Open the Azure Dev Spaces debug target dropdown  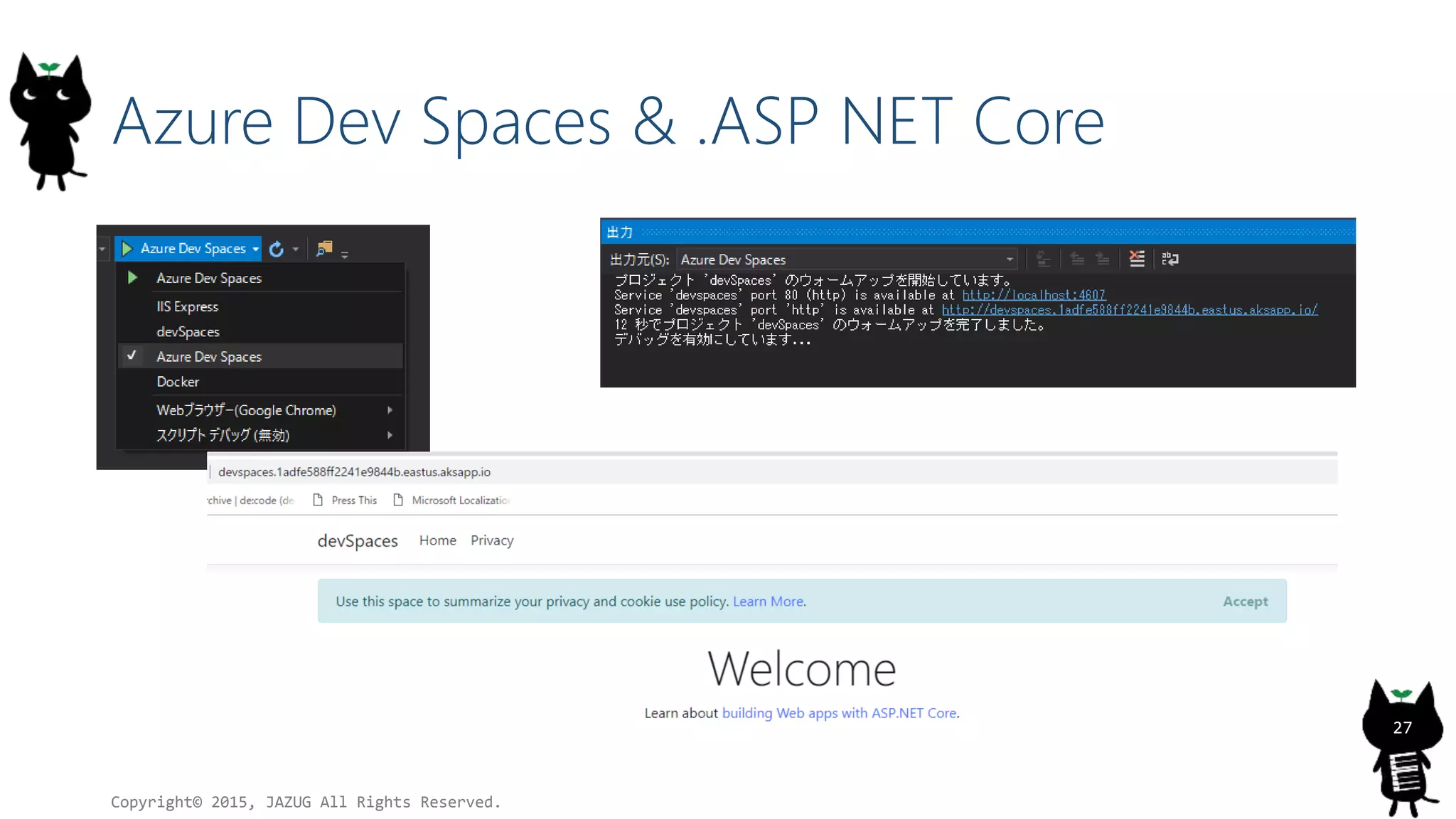[x=255, y=249]
